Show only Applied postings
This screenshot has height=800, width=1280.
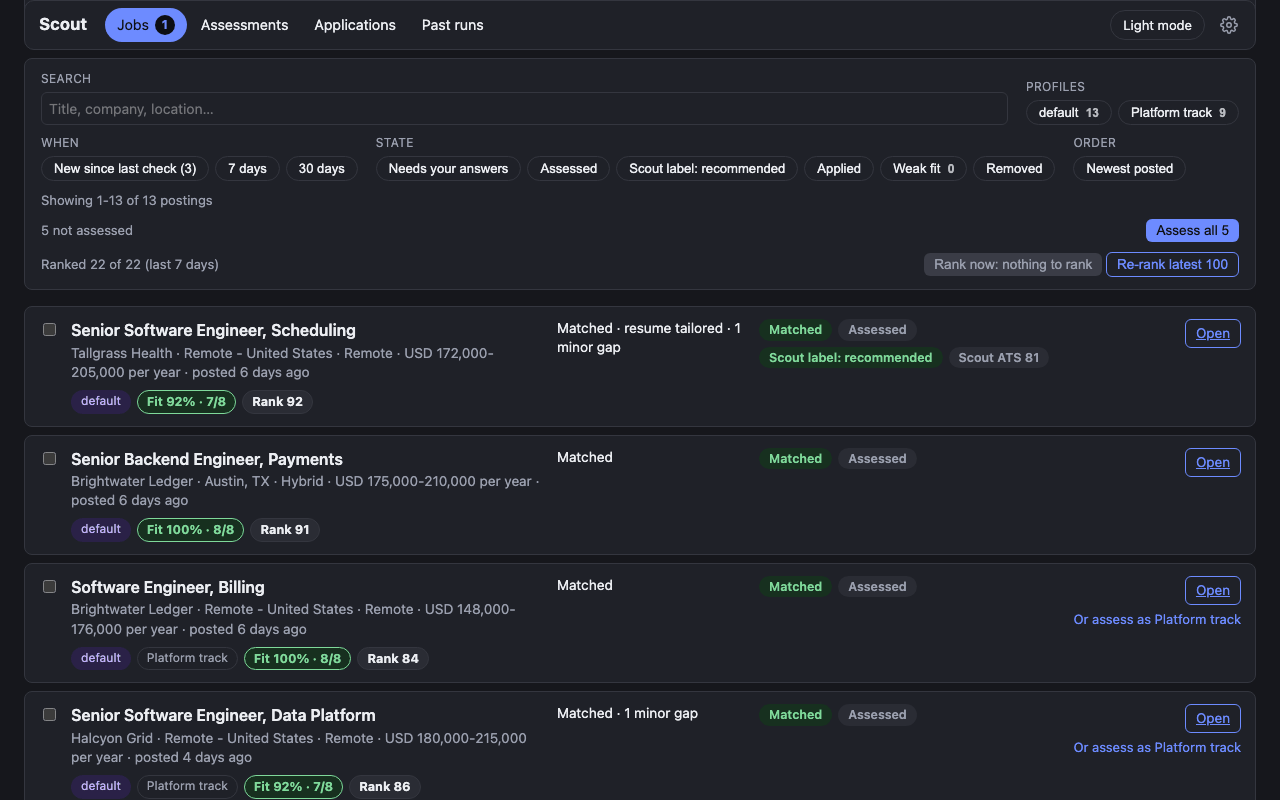[839, 169]
